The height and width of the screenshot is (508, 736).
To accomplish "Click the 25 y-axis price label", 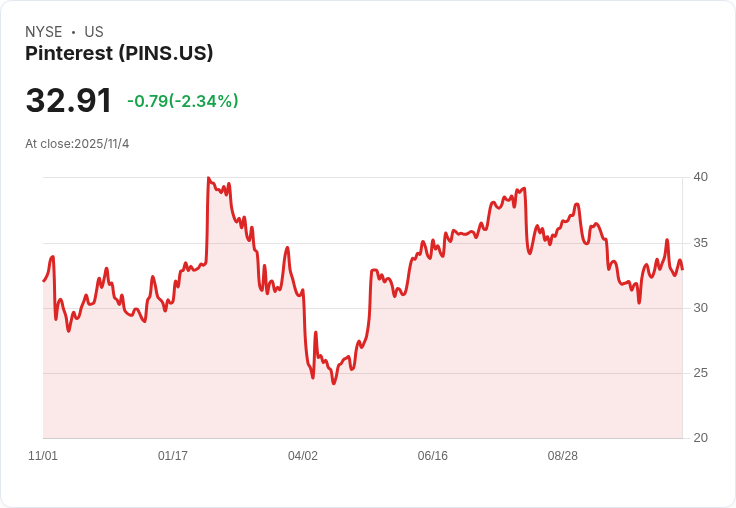I will tap(701, 373).
